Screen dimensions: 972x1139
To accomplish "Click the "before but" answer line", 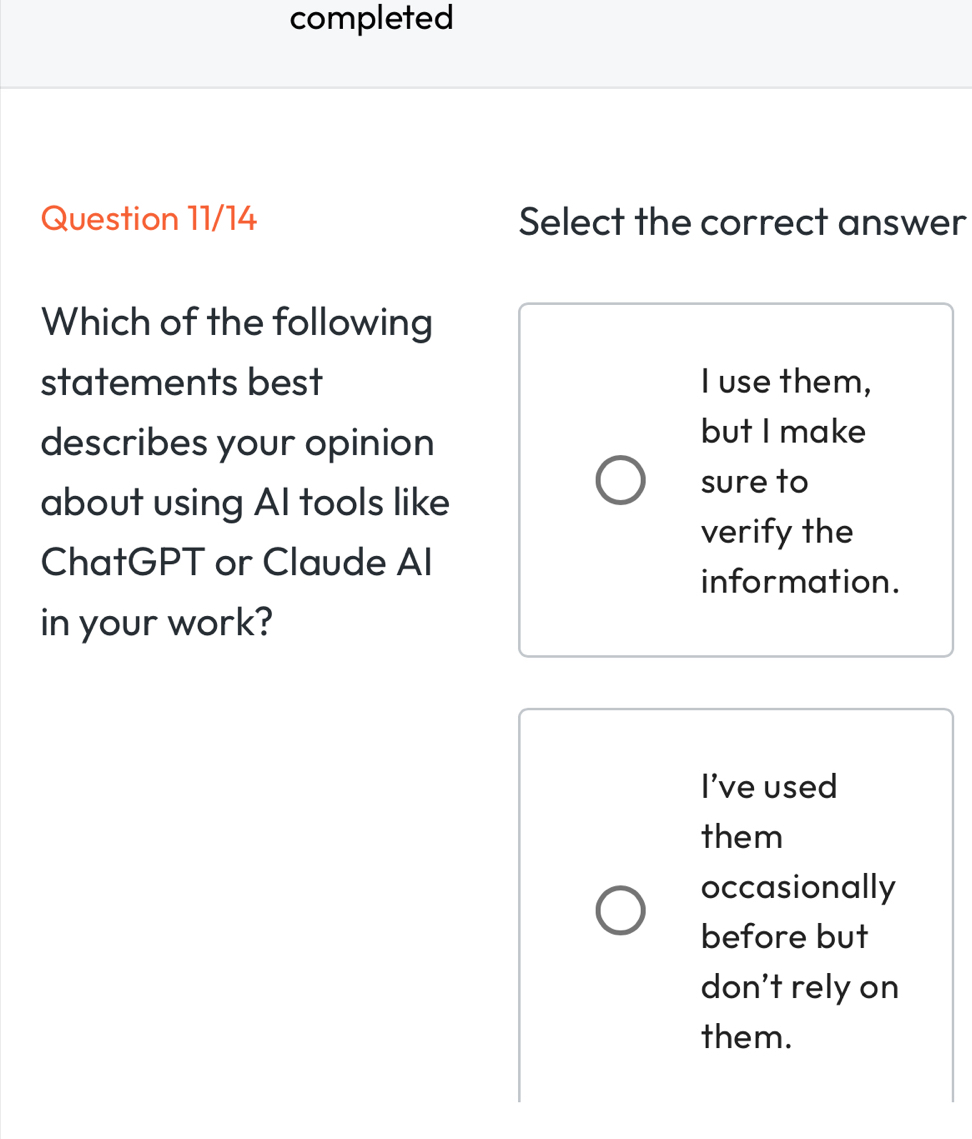I will tap(785, 937).
